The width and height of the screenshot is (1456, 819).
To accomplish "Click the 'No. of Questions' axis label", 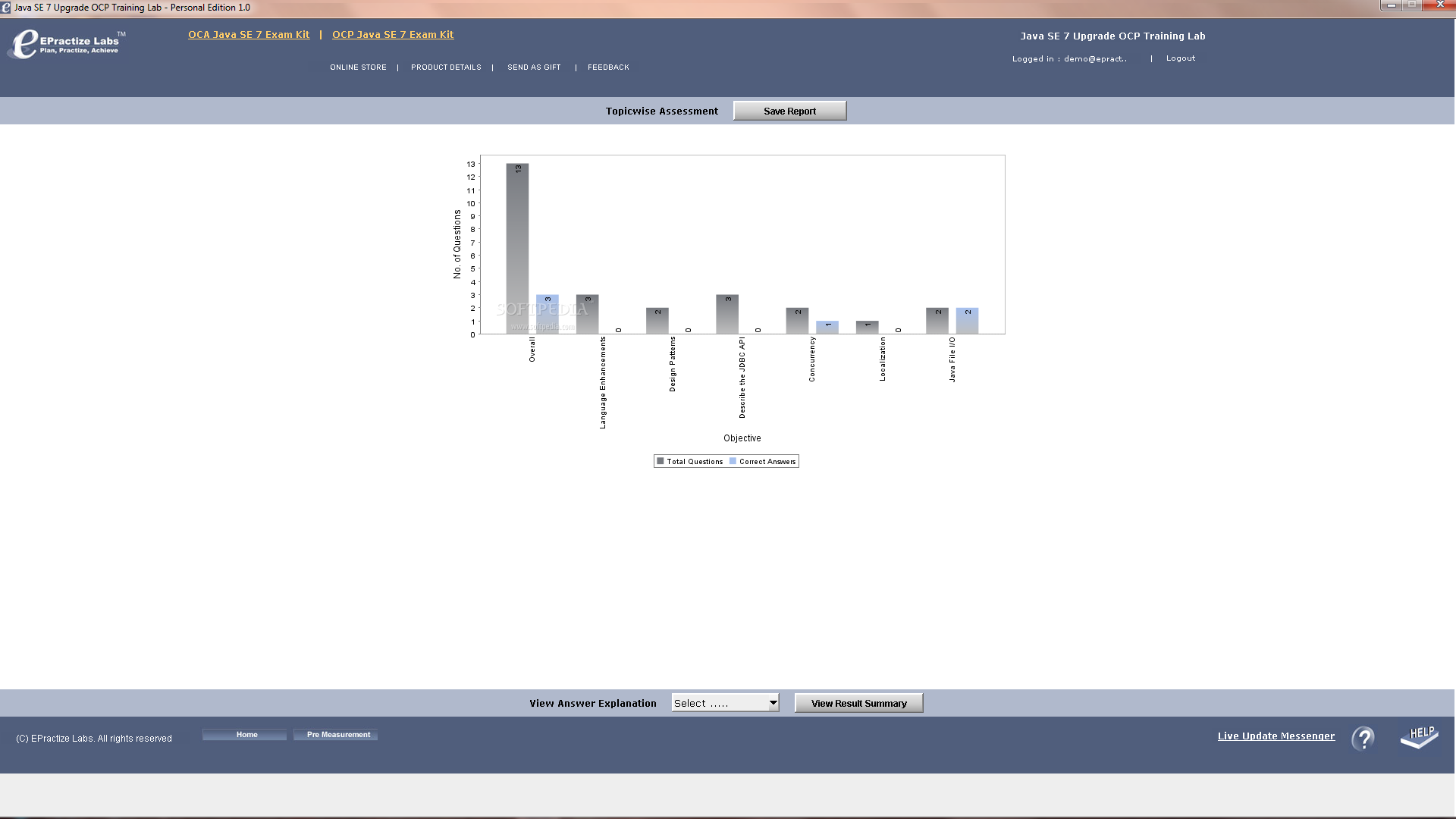I will tap(457, 244).
